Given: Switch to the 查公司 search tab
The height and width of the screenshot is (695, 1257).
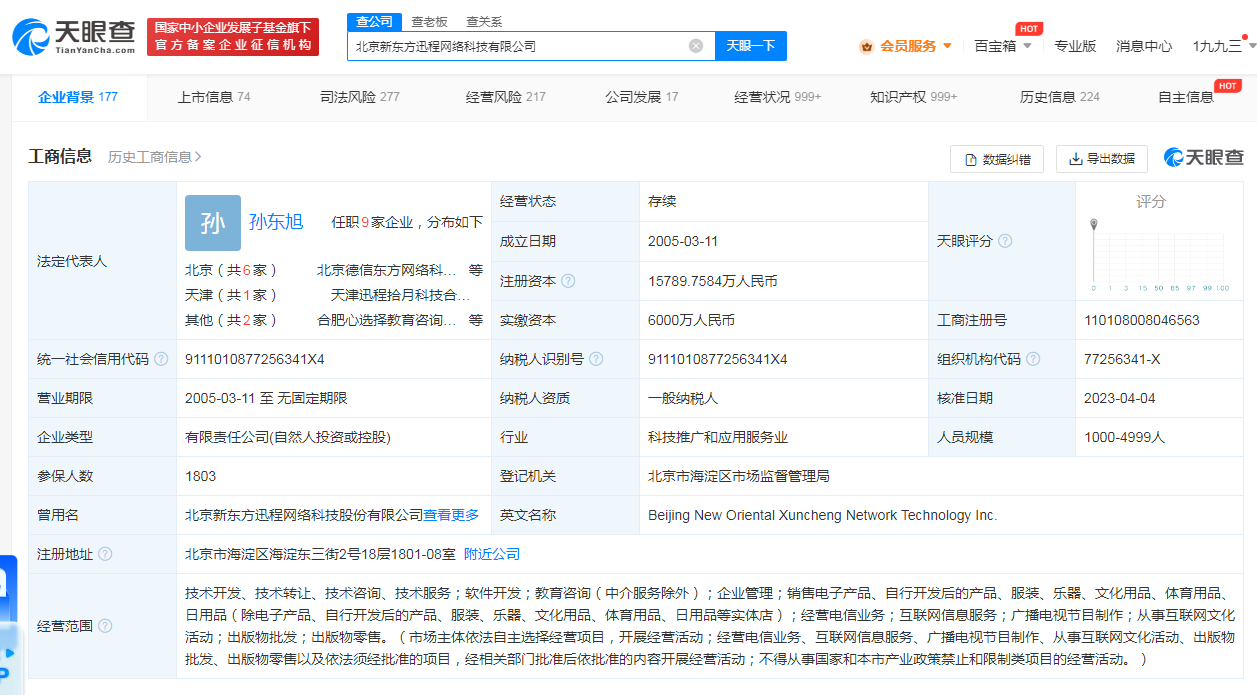Looking at the screenshot, I should [374, 22].
